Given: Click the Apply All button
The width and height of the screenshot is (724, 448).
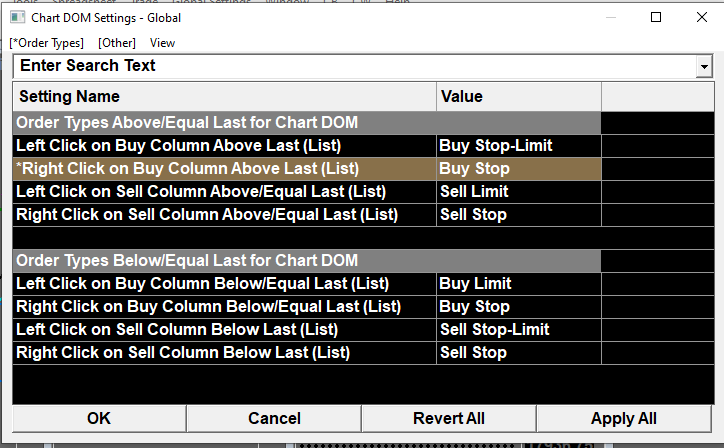Looking at the screenshot, I should [x=623, y=418].
